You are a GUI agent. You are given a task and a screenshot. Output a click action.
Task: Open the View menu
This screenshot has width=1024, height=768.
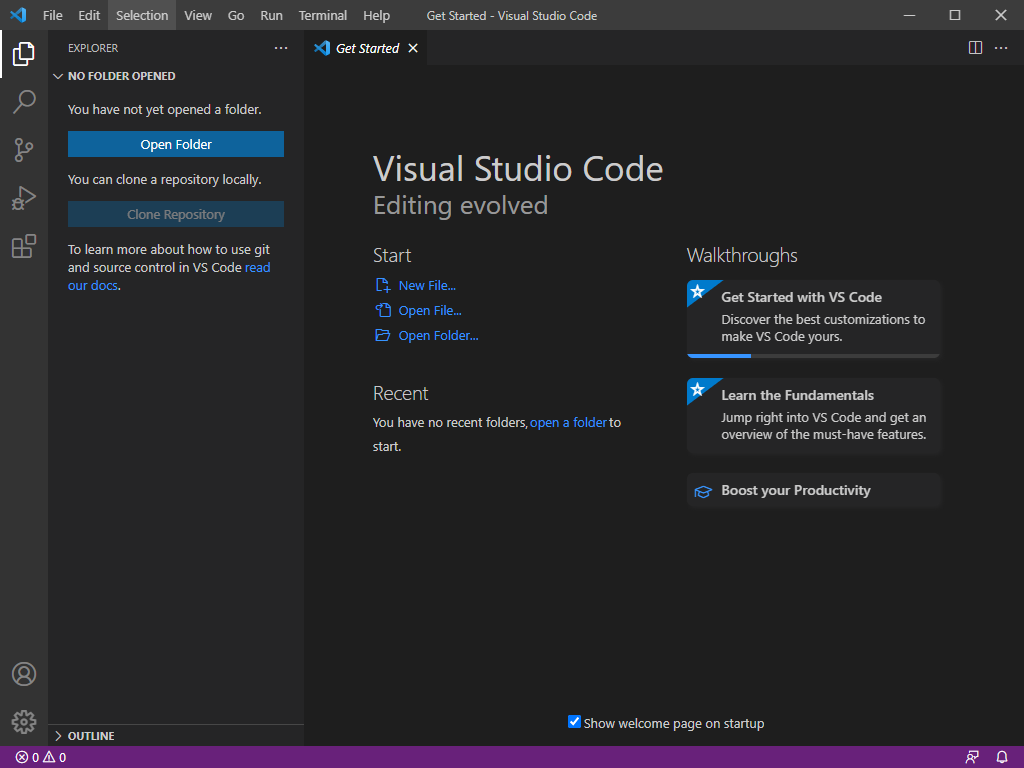click(198, 15)
